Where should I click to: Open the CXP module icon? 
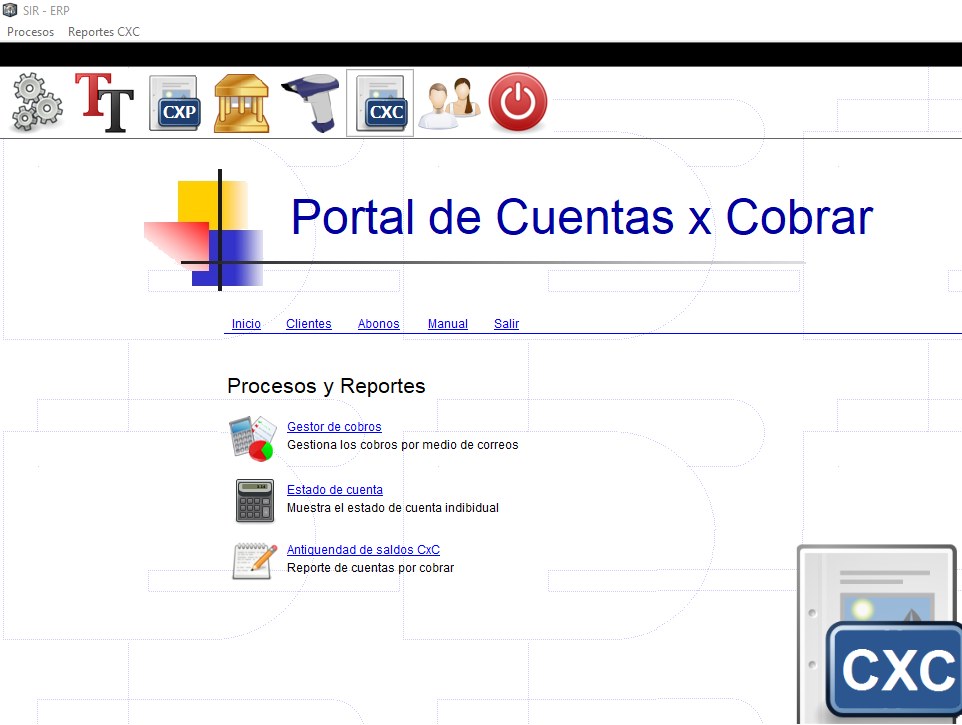tap(175, 103)
